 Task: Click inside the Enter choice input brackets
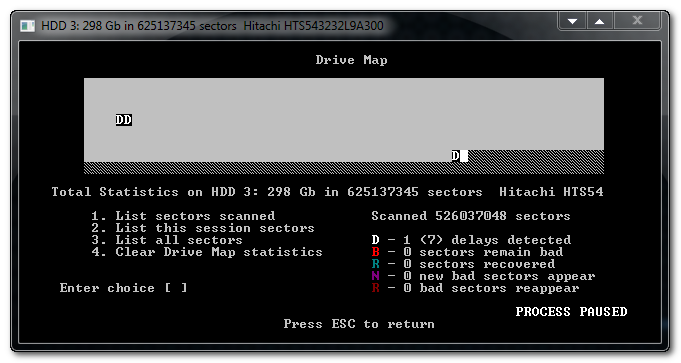pos(176,288)
